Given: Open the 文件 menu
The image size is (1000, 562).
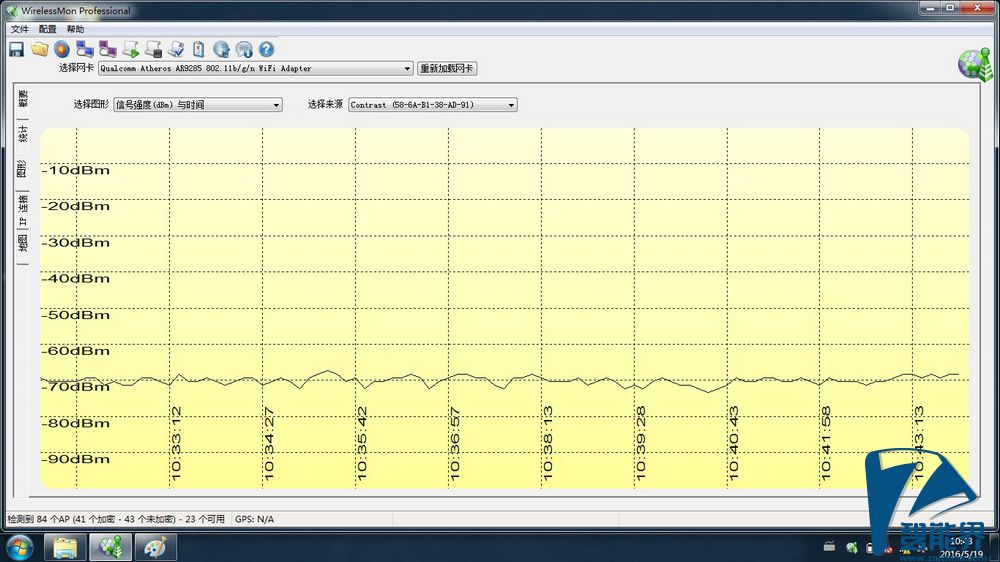Looking at the screenshot, I should [20, 29].
